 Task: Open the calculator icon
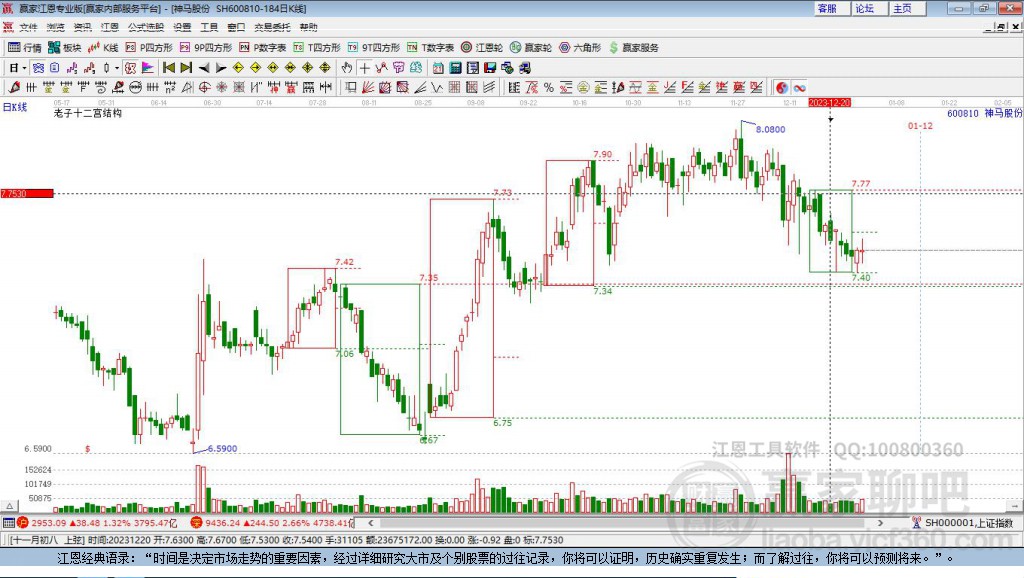click(x=455, y=68)
